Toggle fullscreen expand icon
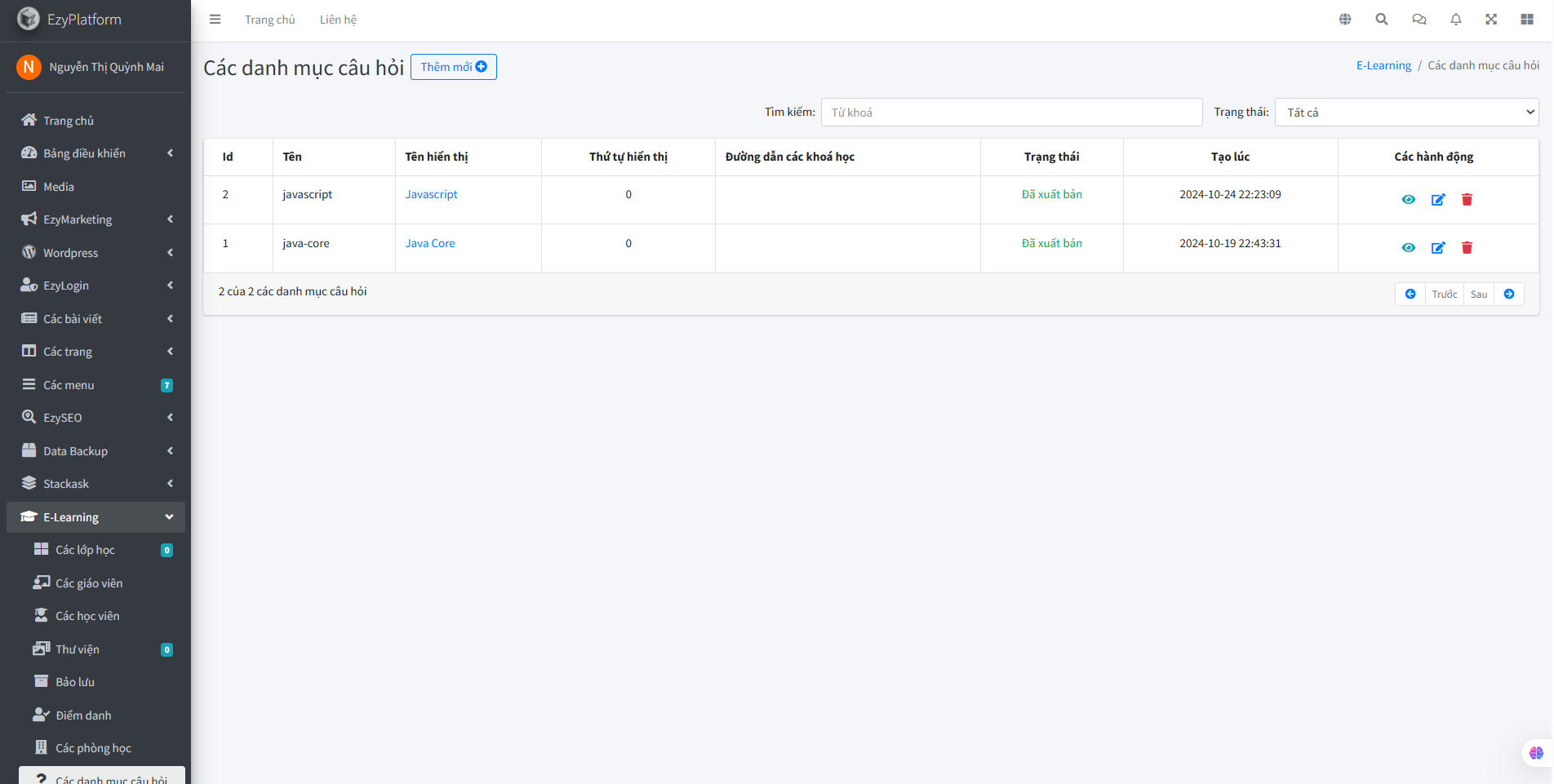The height and width of the screenshot is (784, 1554). click(x=1491, y=20)
